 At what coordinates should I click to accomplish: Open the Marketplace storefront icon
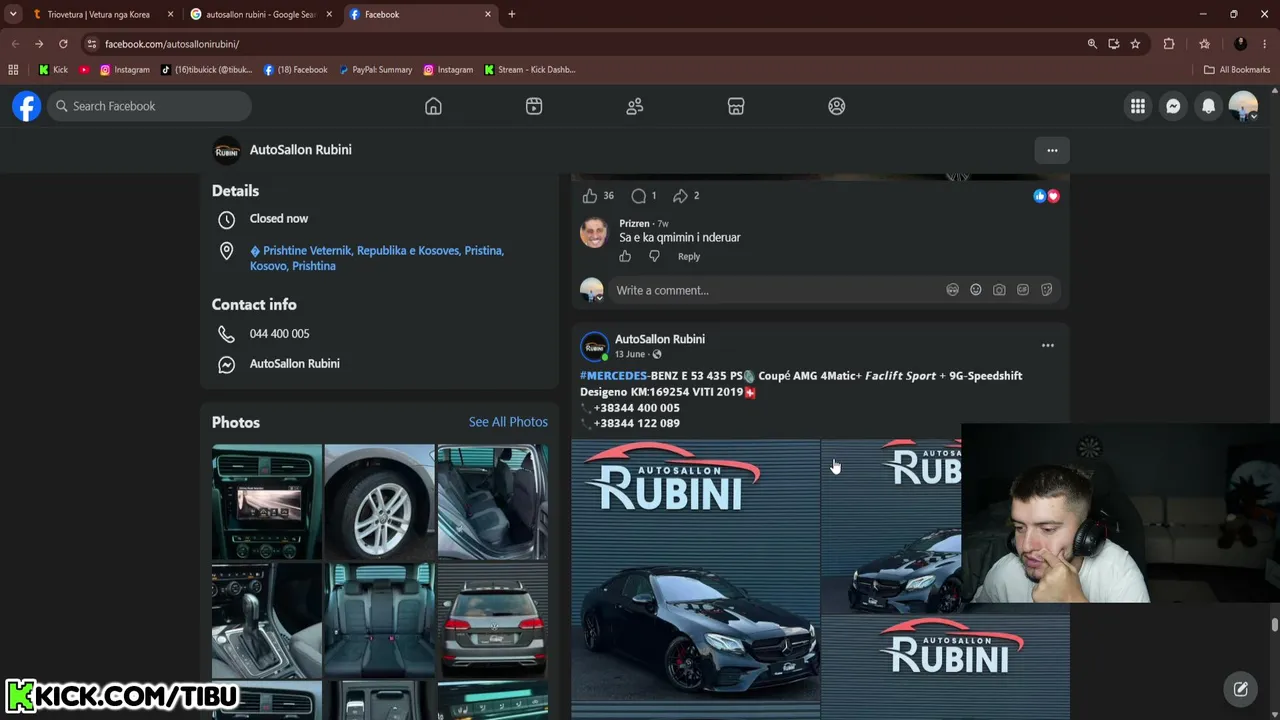point(736,106)
